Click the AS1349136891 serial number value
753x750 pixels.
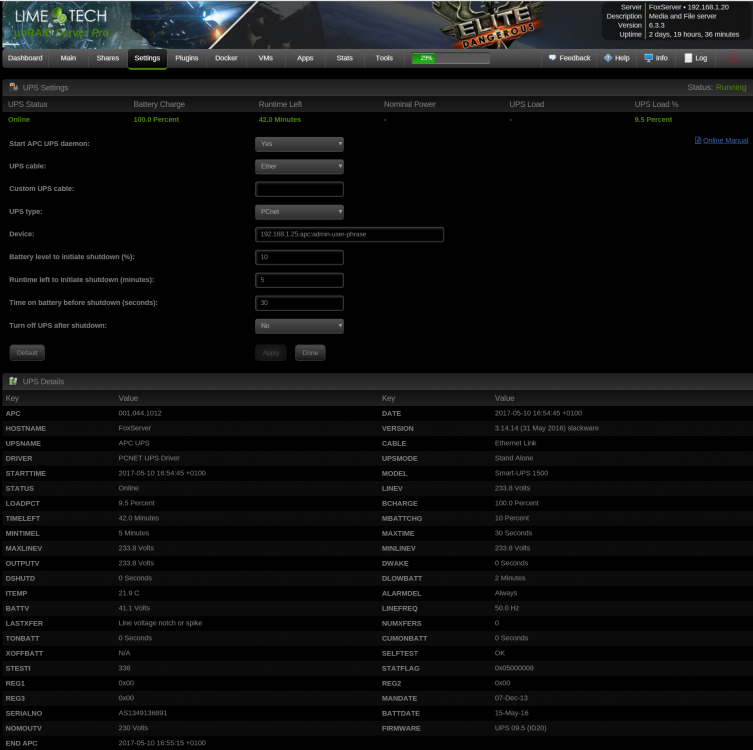click(x=143, y=713)
